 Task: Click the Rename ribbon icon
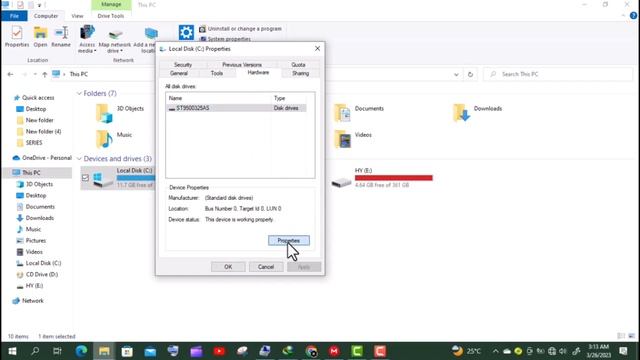pos(61,36)
